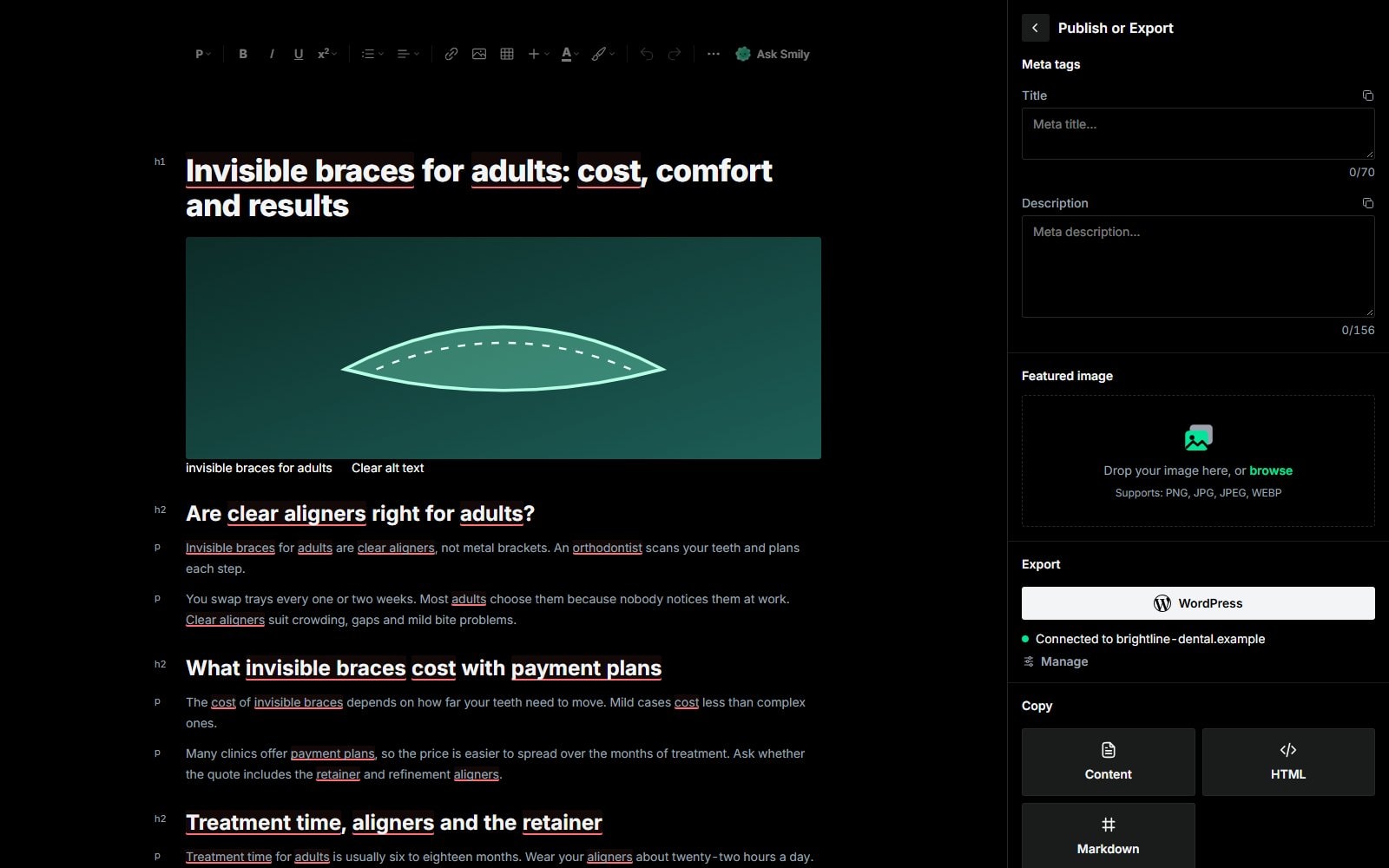Export to WordPress

1198,603
